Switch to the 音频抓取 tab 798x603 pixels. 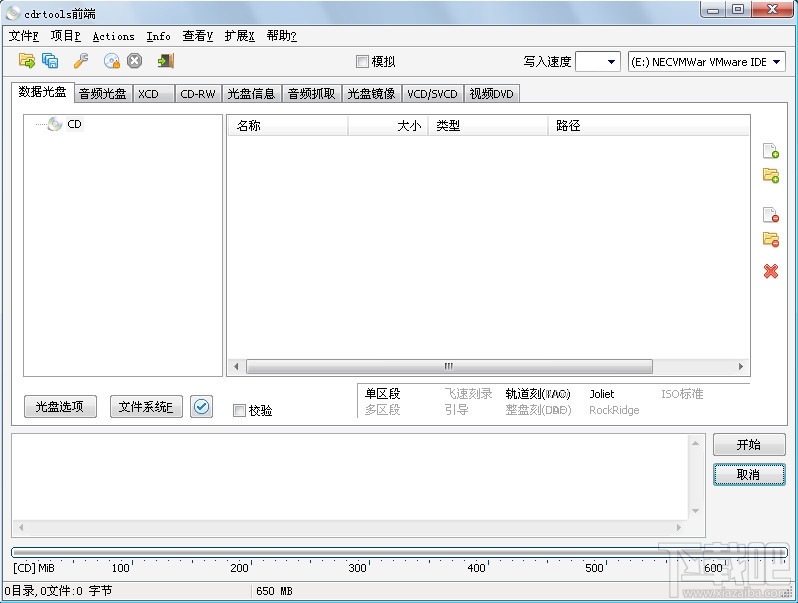point(311,94)
